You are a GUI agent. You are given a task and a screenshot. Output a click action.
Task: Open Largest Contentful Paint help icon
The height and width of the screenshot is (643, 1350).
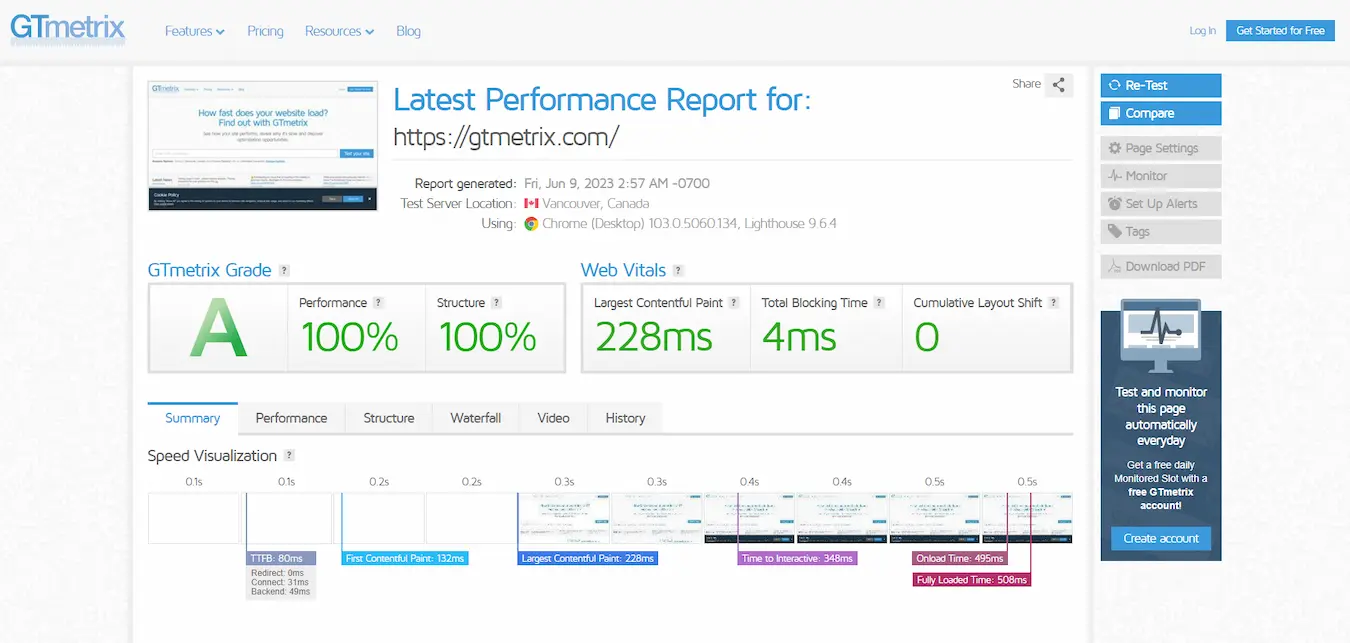(734, 303)
